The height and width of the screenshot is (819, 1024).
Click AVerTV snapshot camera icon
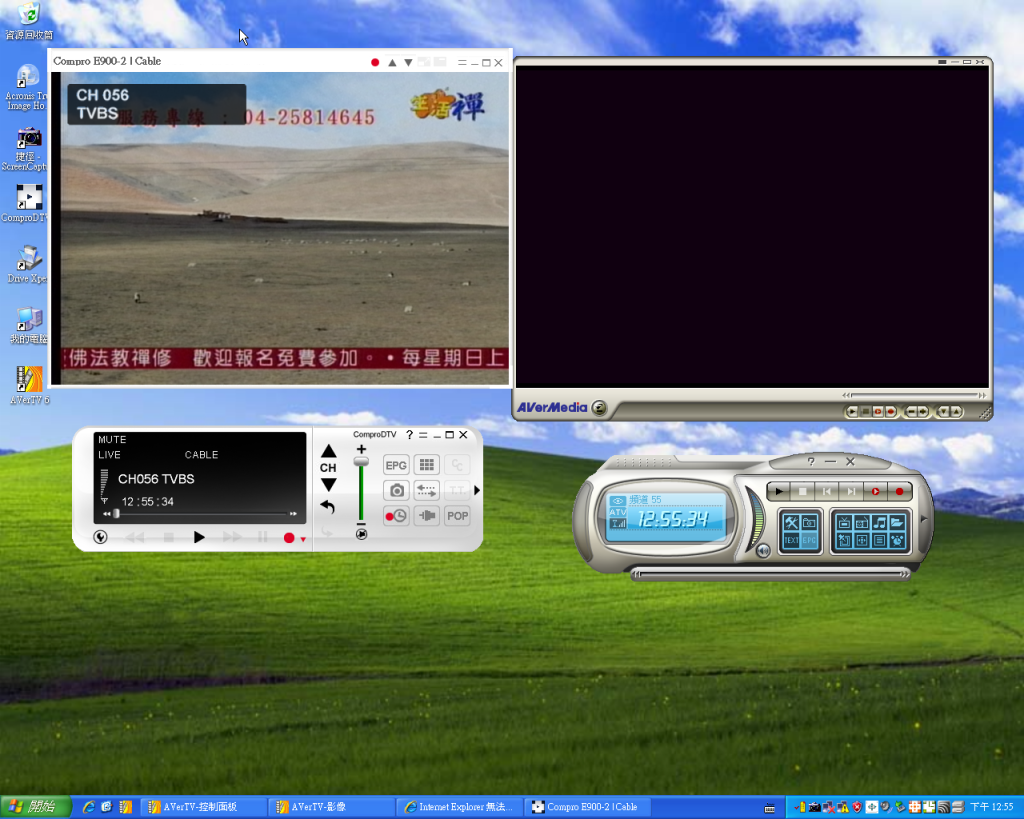[x=809, y=522]
